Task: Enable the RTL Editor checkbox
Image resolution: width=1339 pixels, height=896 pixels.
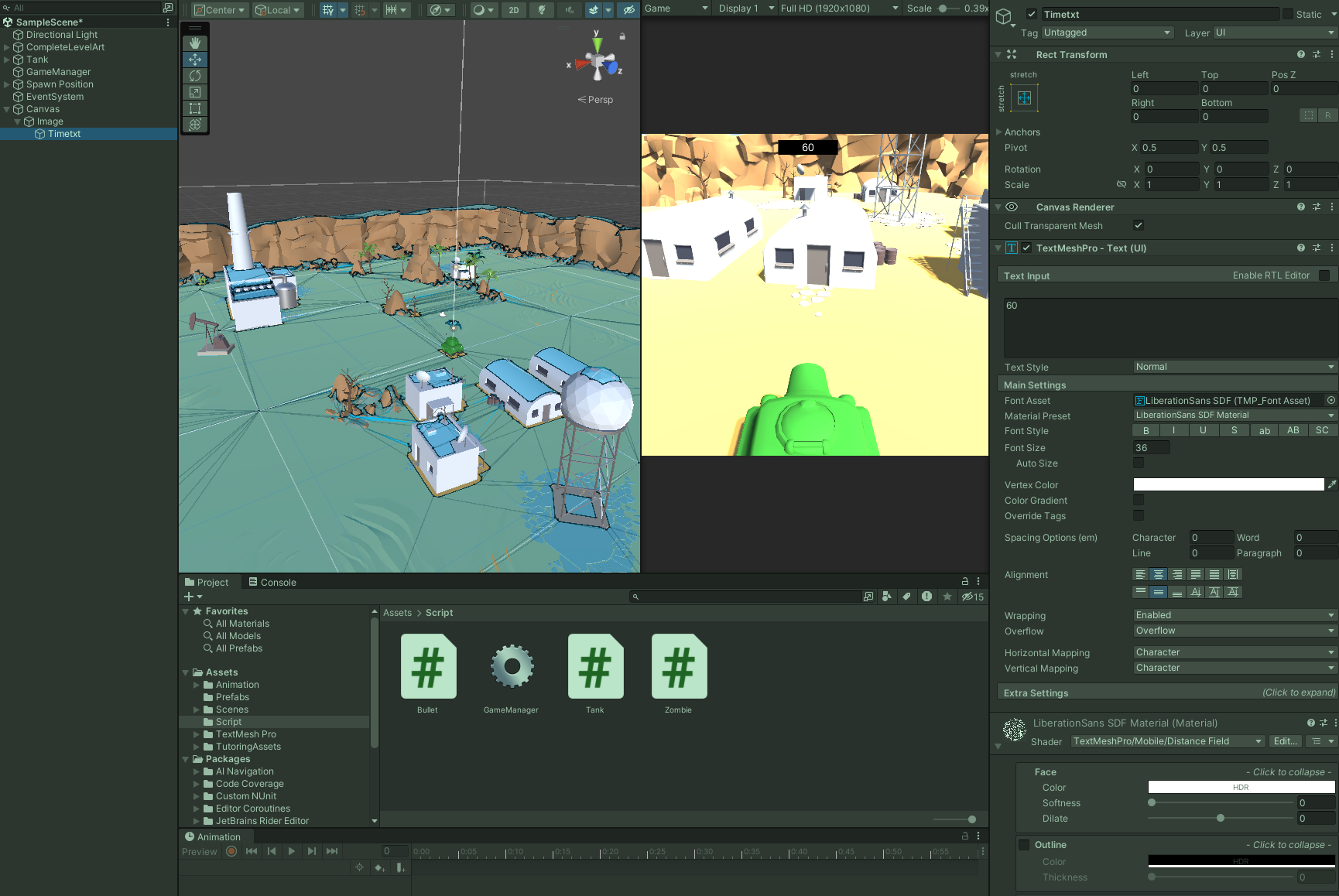Action: [x=1324, y=275]
